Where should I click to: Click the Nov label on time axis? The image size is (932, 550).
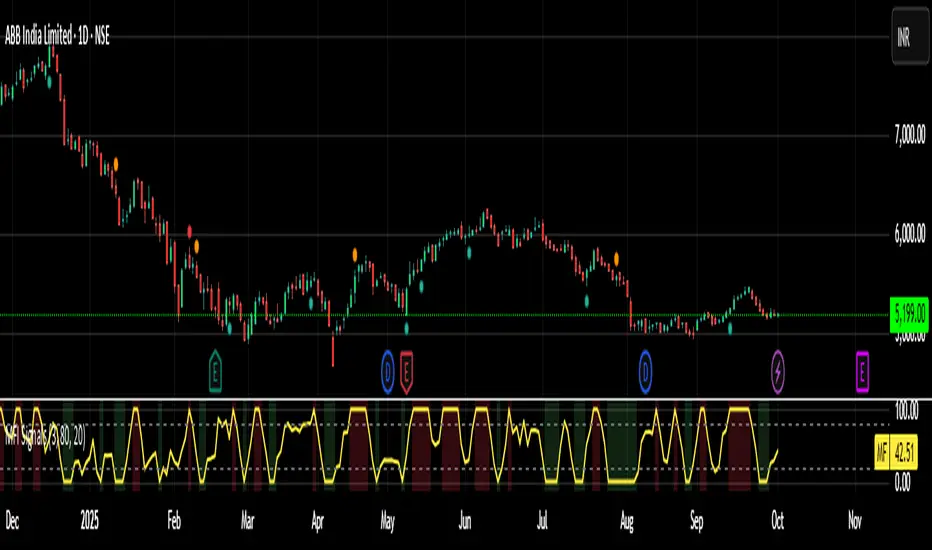855,521
